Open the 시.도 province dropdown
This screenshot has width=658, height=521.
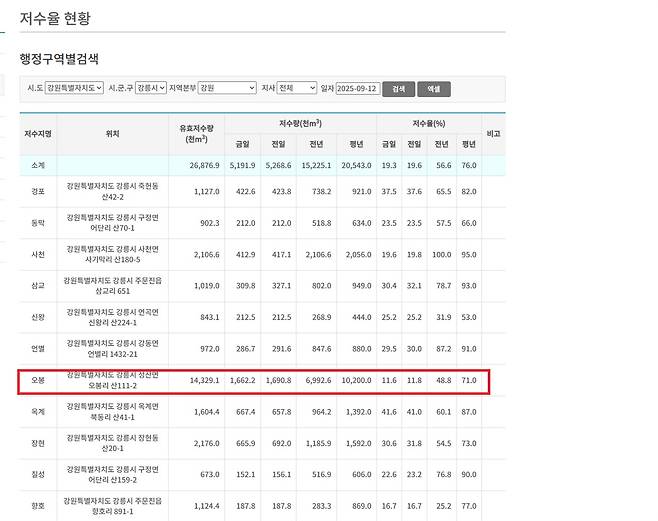tap(74, 88)
